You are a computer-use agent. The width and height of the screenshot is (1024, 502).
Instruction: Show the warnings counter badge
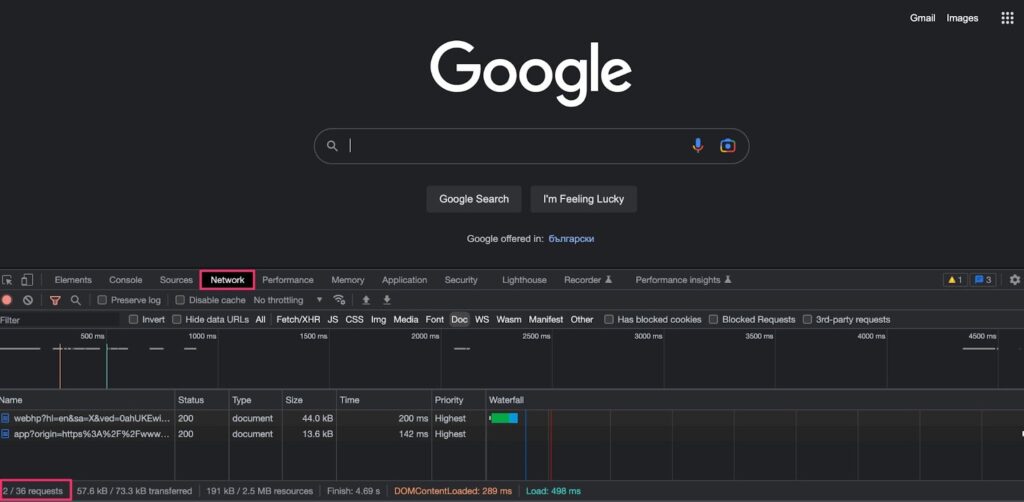click(955, 280)
